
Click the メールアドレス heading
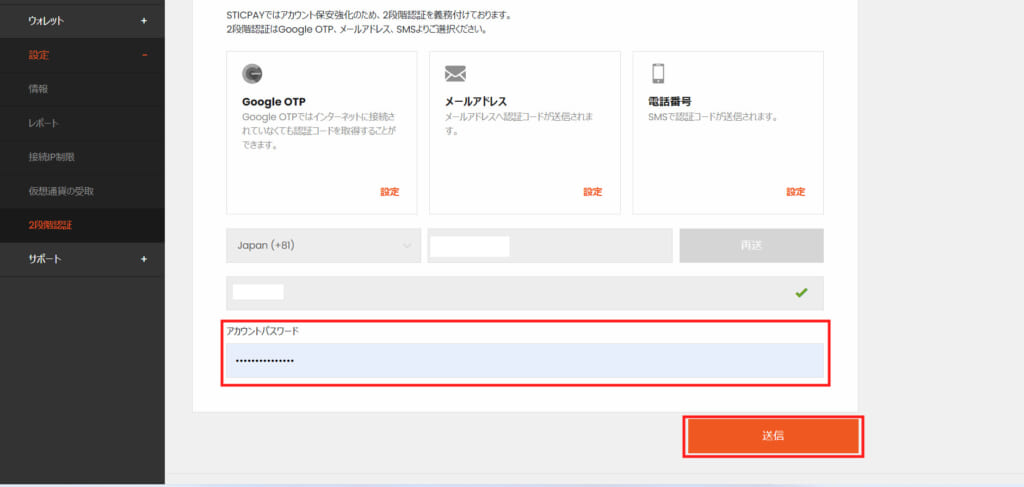(x=475, y=102)
